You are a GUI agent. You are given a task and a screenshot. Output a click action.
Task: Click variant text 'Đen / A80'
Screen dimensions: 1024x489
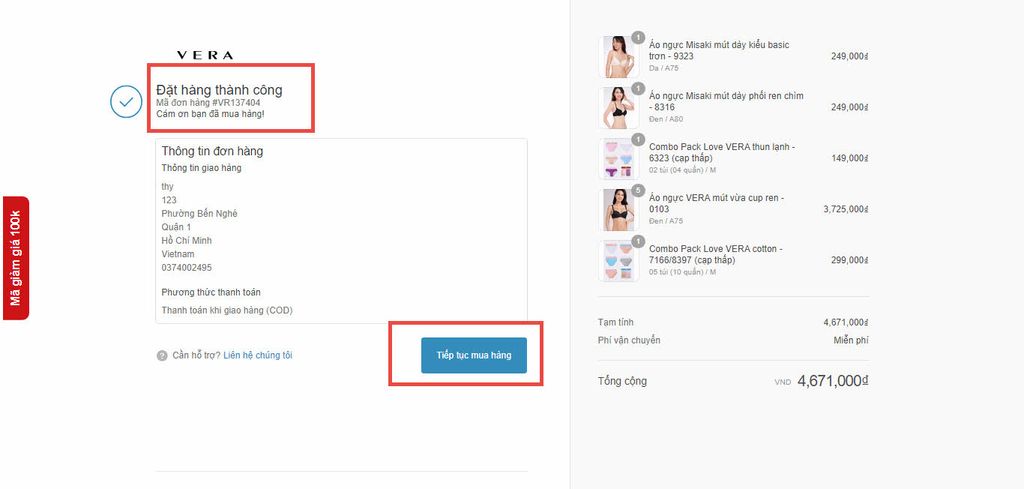(666, 119)
